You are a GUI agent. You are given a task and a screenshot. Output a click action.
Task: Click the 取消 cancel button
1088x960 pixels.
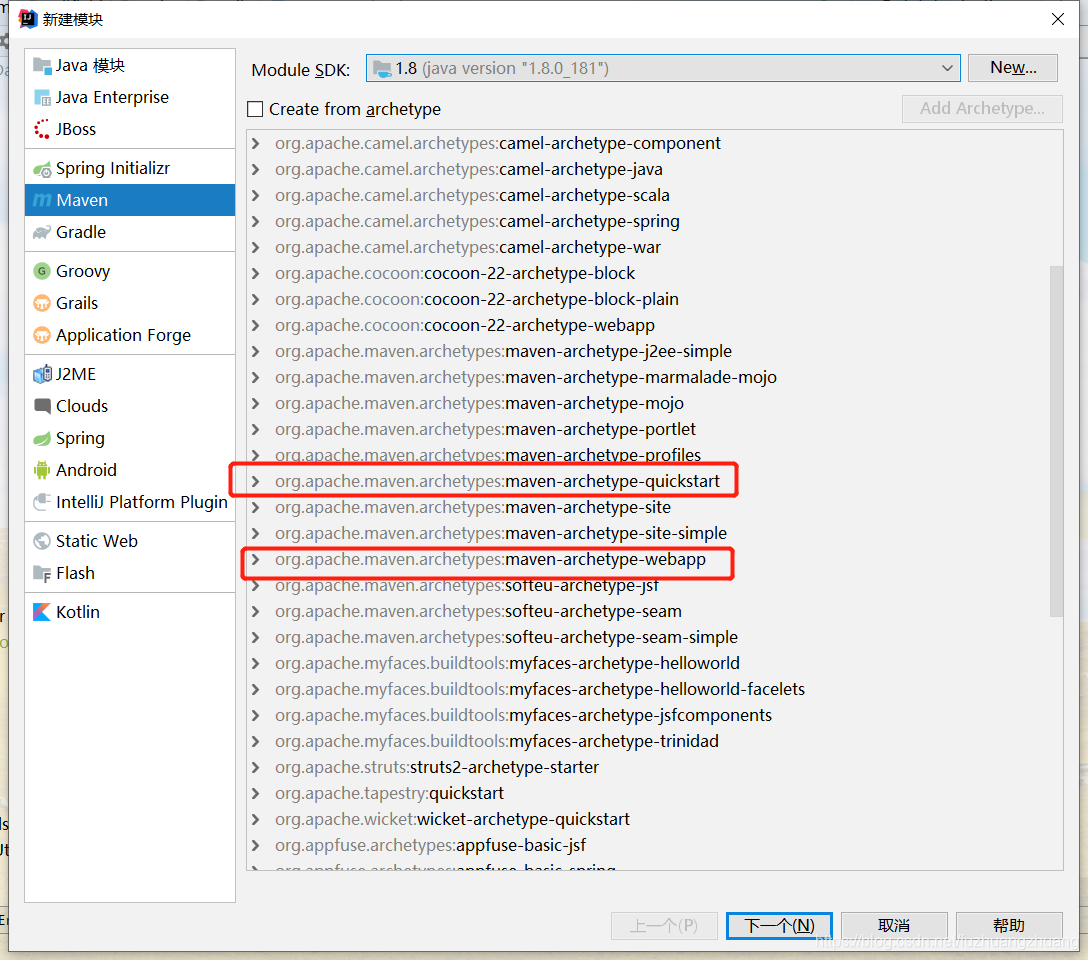pyautogui.click(x=894, y=925)
